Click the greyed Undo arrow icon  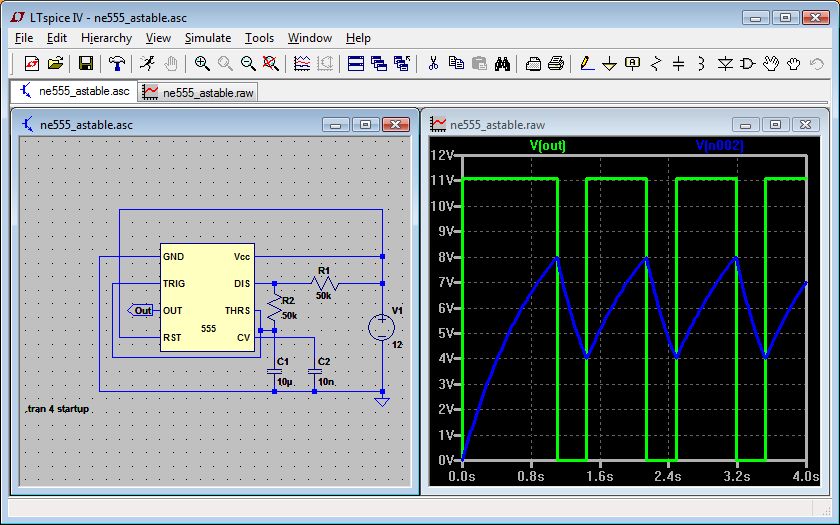pos(817,64)
